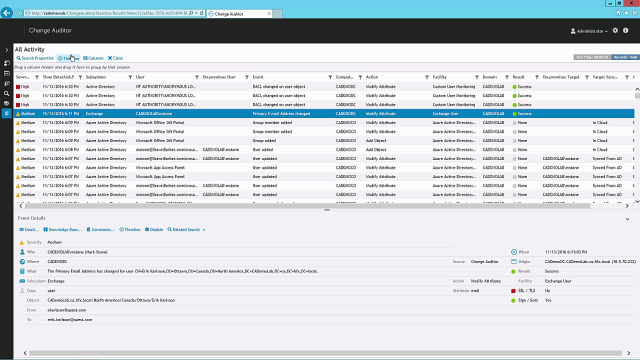Click the browser address bar
Viewport: 640px width, 360px height.
coord(106,13)
